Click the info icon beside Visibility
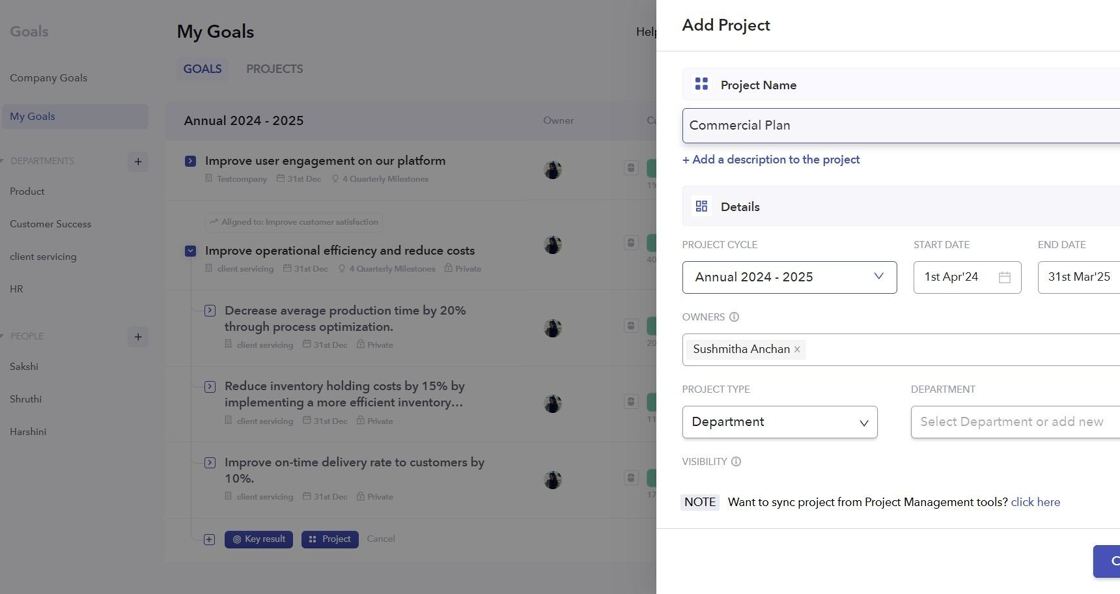The height and width of the screenshot is (594, 1120). 736,462
